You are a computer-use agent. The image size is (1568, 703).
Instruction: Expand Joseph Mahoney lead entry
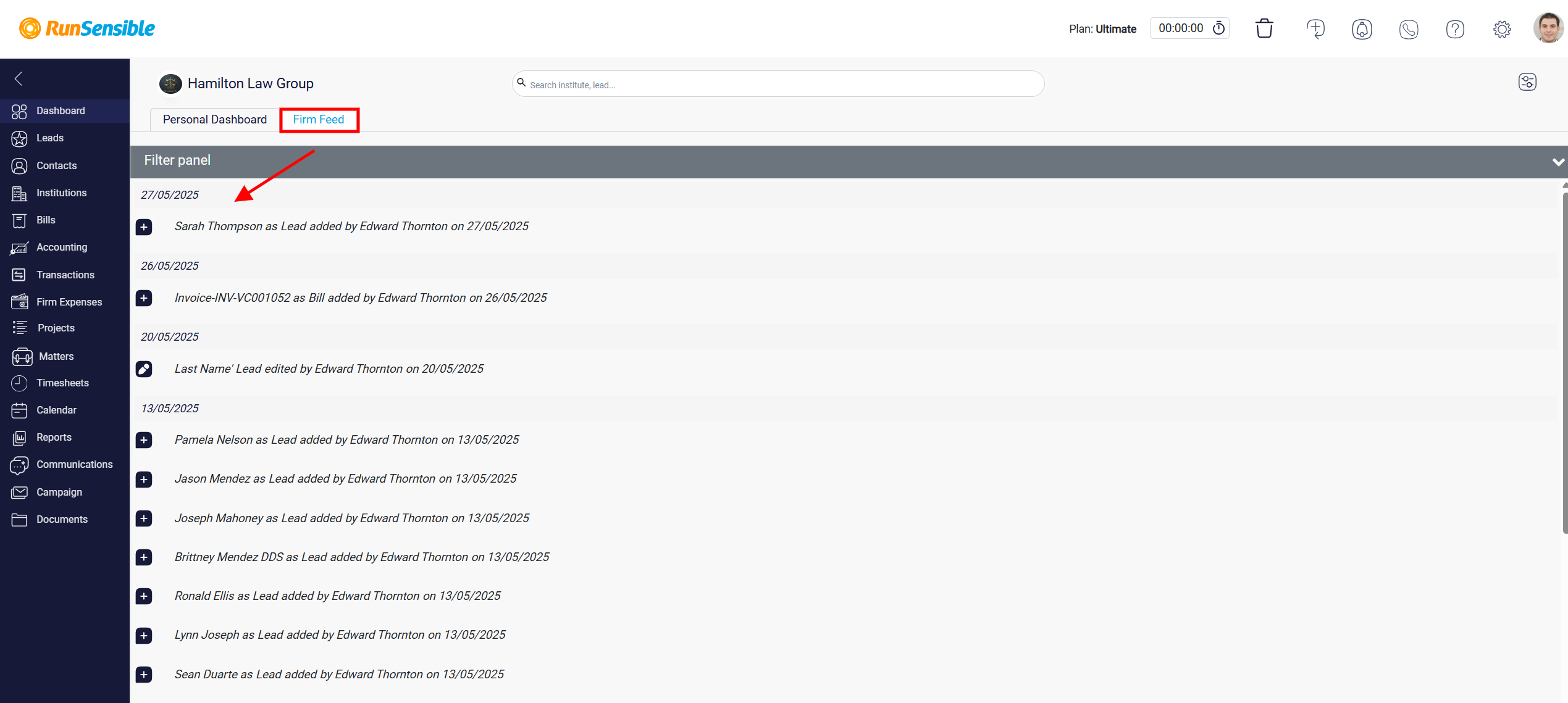(x=144, y=518)
